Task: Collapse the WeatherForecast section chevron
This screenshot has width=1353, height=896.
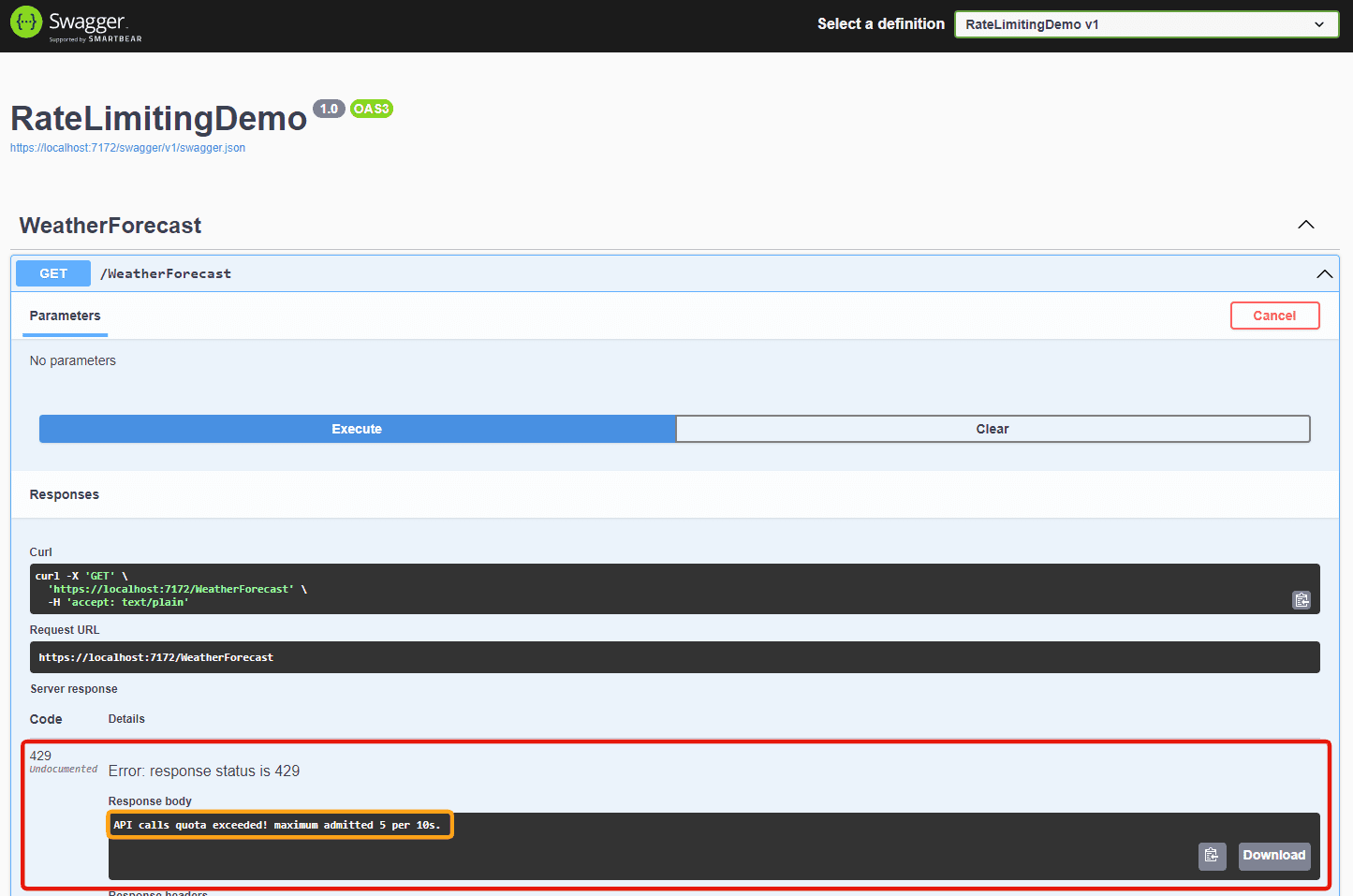Action: (1306, 225)
